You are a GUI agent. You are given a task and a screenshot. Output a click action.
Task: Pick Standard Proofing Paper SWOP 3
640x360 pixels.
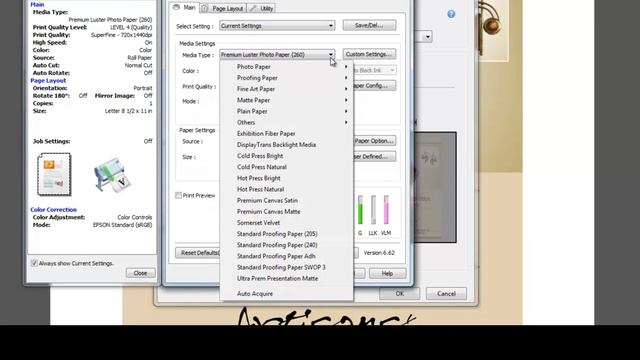click(x=287, y=267)
